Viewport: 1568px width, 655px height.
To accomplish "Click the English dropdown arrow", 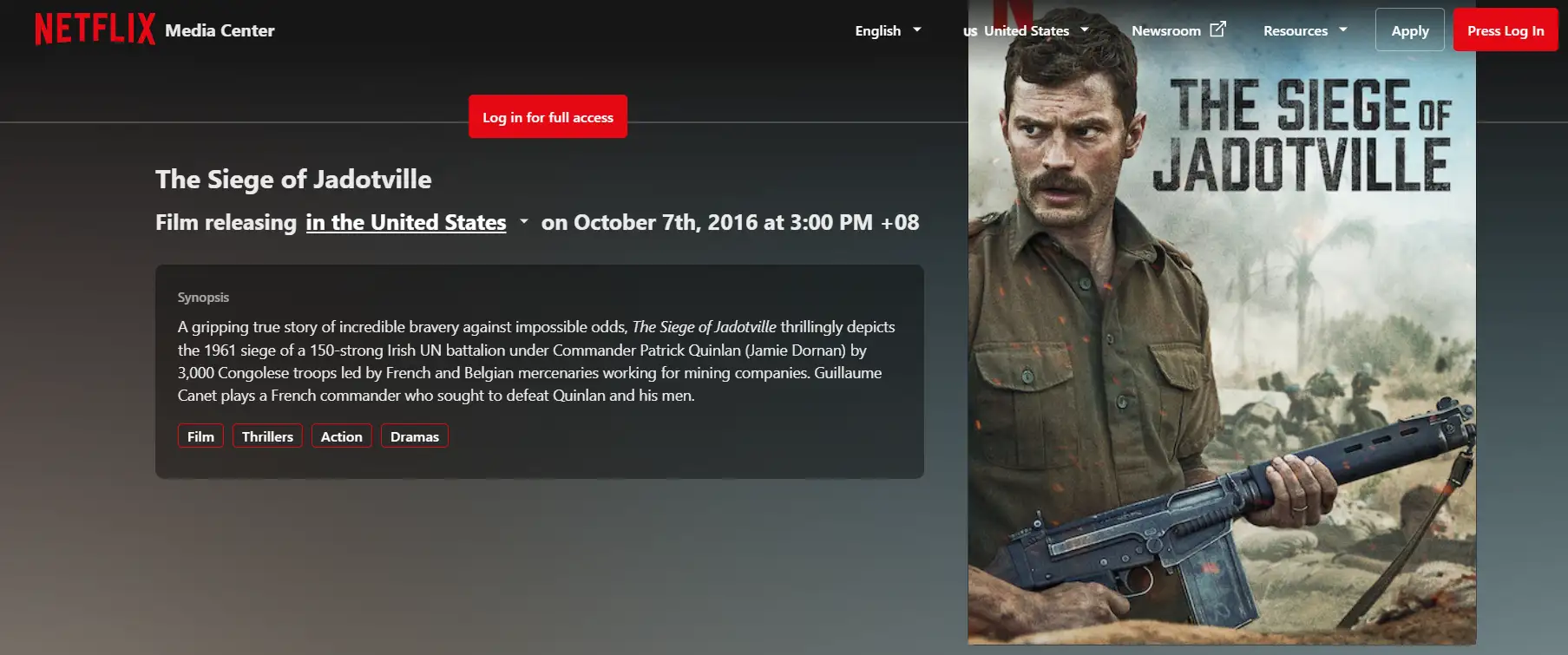I will [917, 29].
